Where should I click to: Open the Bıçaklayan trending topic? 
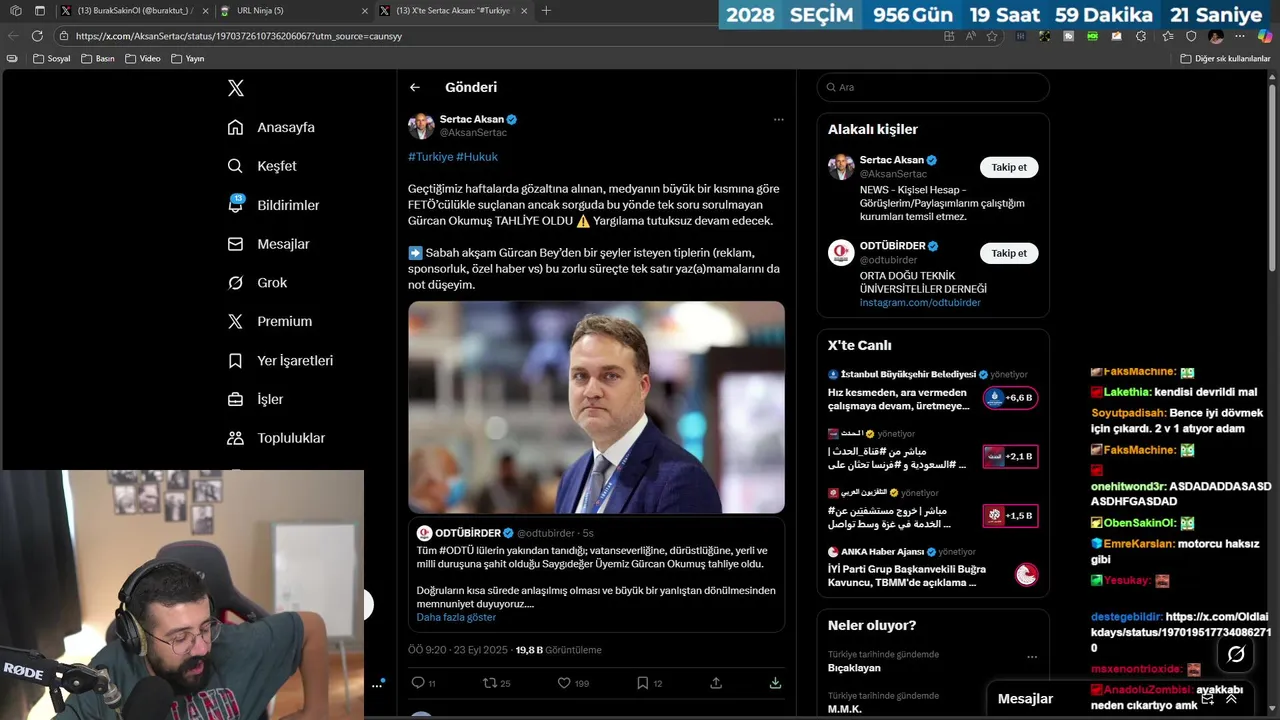pos(854,668)
